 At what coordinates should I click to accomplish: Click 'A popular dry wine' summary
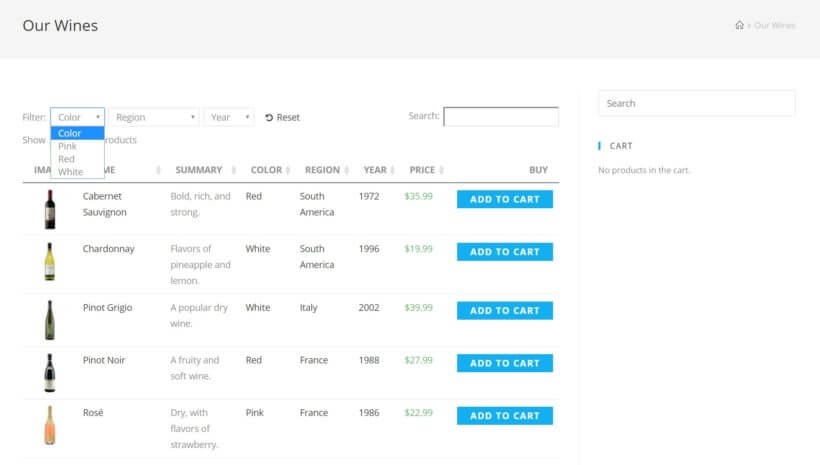[x=199, y=315]
